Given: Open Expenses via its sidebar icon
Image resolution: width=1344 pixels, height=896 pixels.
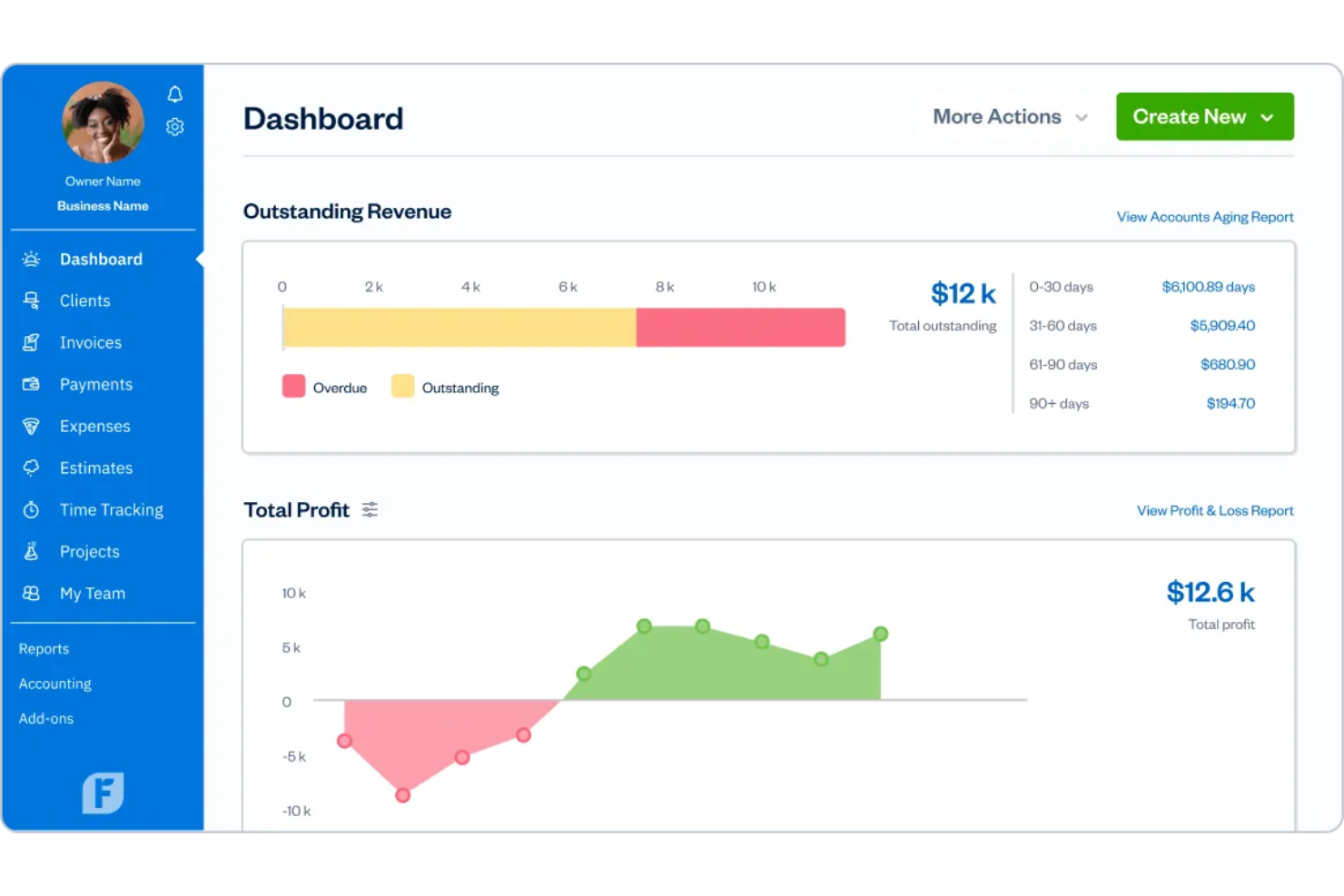Looking at the screenshot, I should [31, 426].
